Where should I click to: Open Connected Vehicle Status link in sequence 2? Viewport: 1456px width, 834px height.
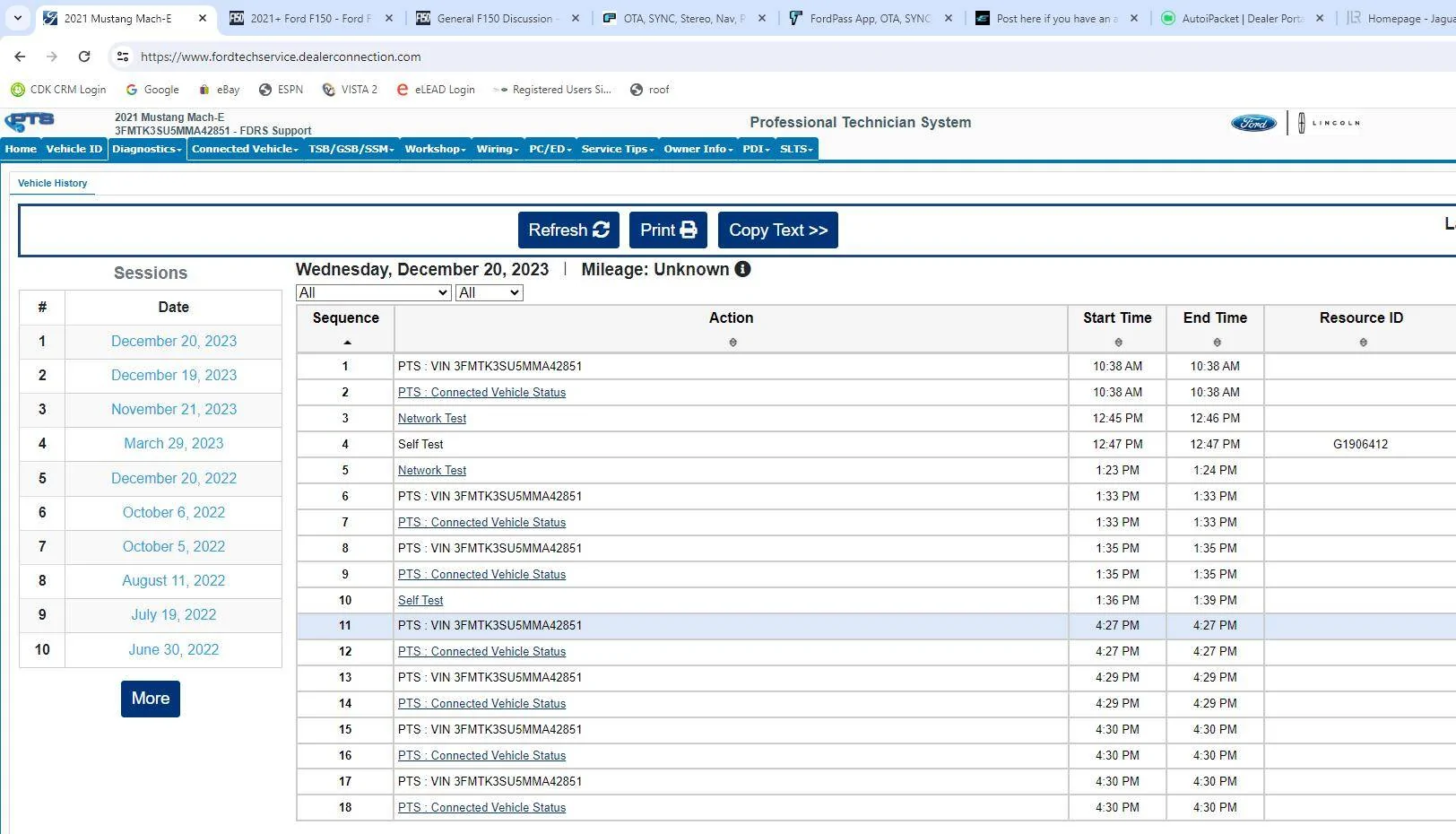coord(481,392)
